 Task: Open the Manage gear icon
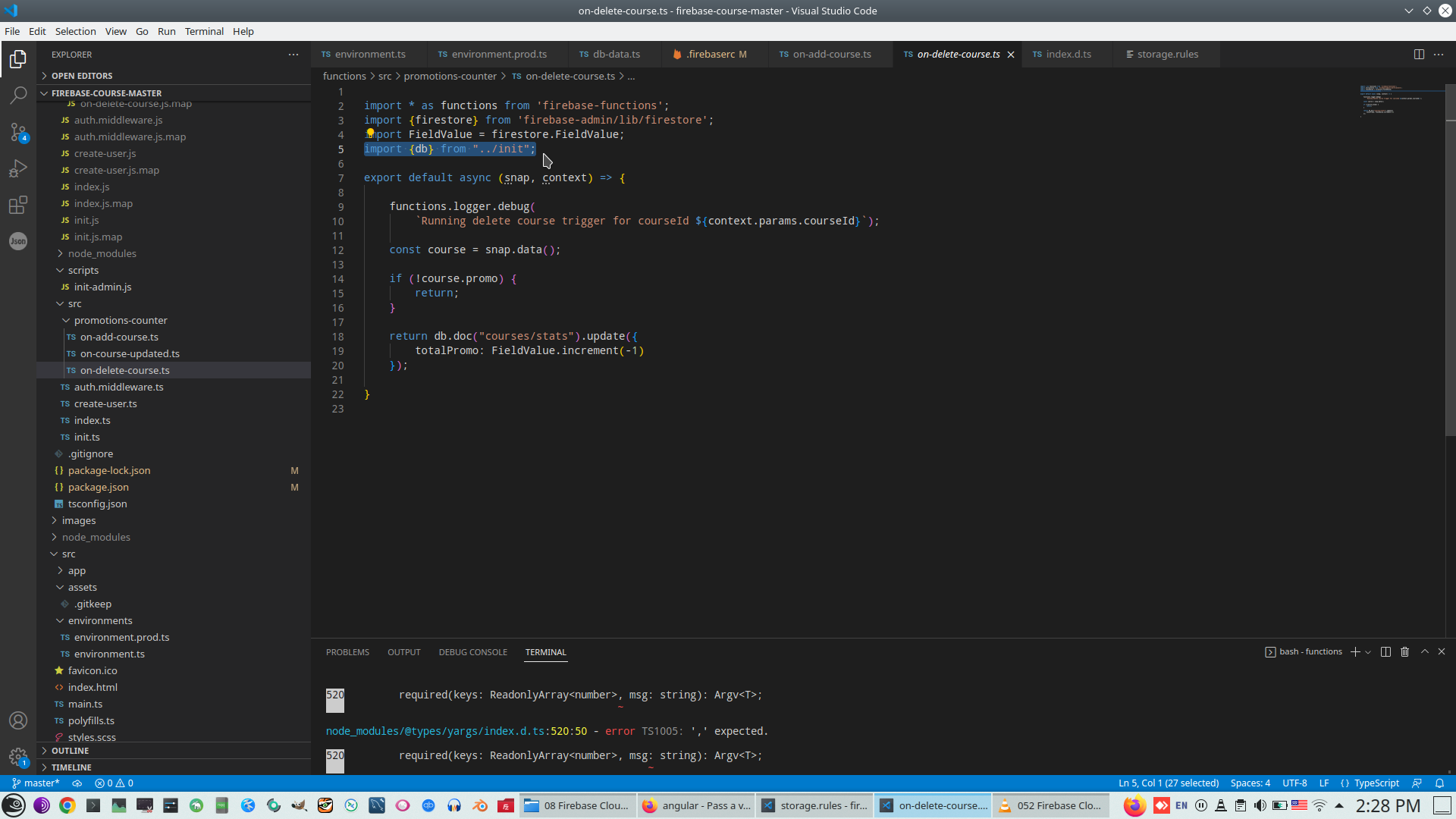point(18,756)
